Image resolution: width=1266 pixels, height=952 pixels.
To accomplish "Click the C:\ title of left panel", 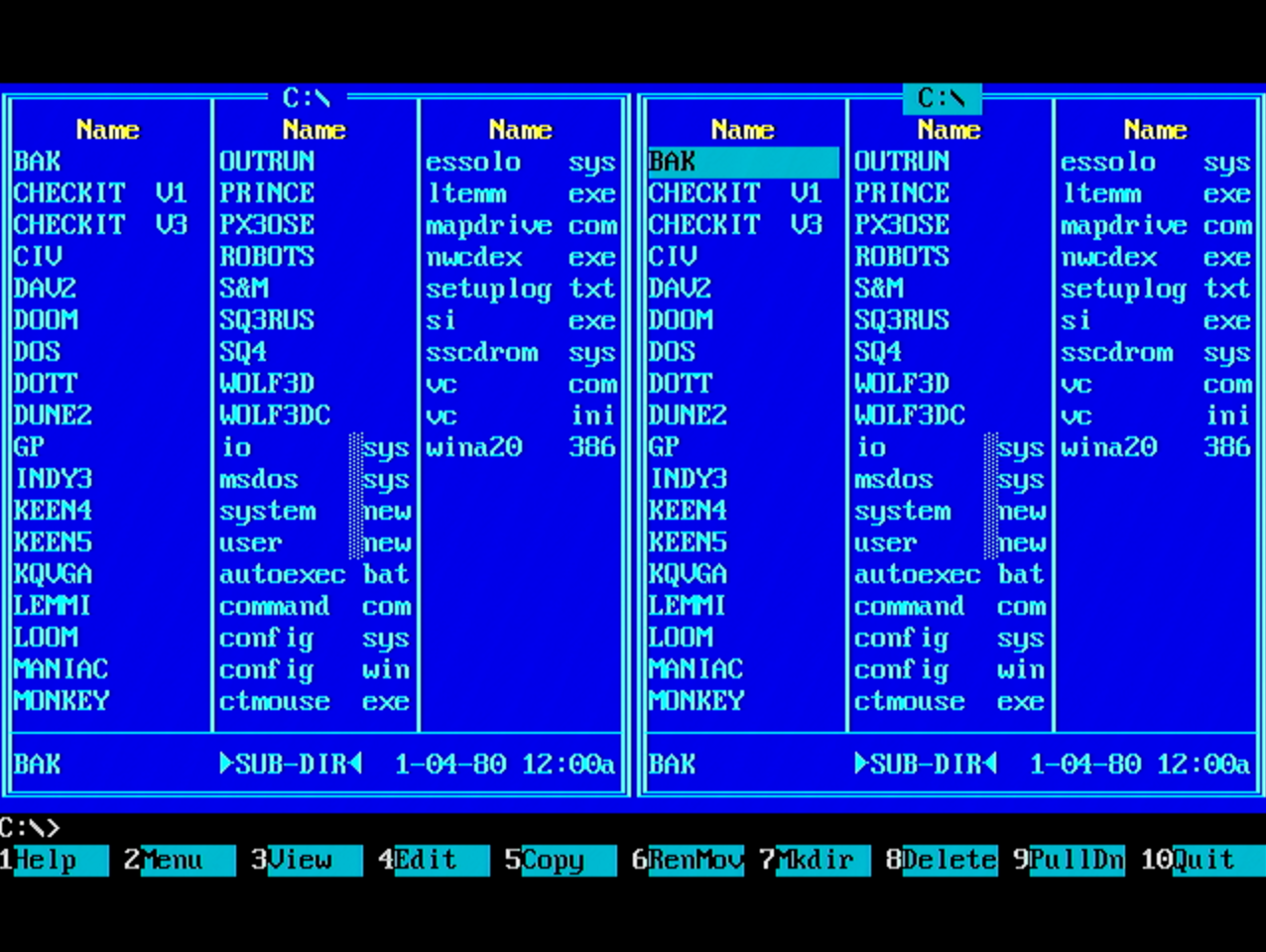I will pos(307,98).
